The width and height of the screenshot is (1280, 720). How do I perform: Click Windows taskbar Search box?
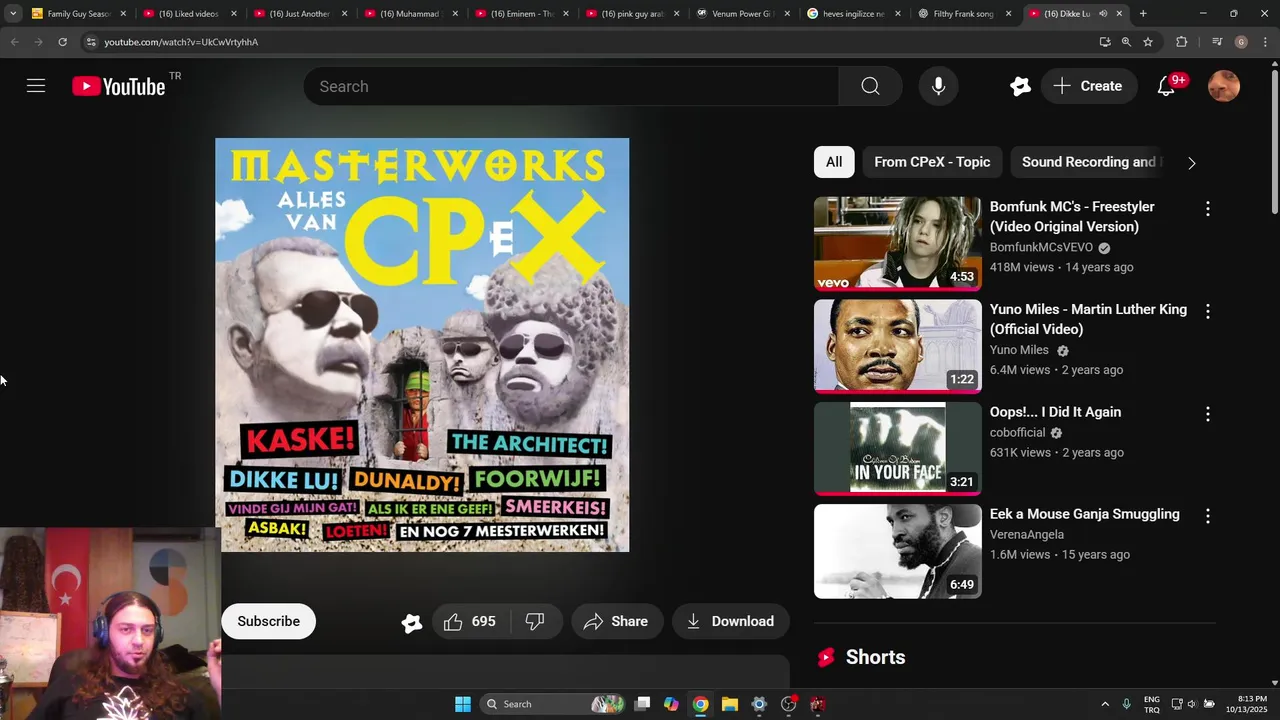click(x=552, y=704)
